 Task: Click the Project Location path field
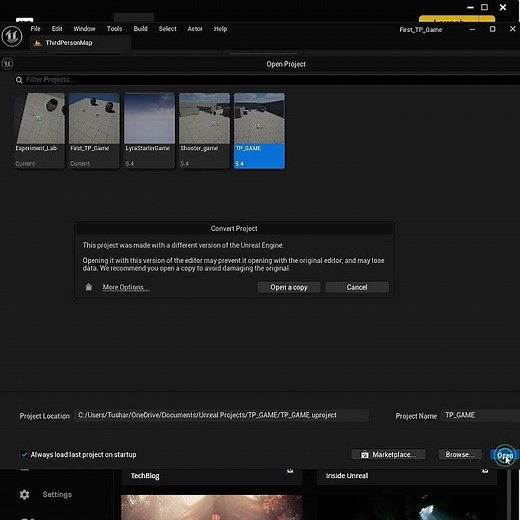click(222, 415)
